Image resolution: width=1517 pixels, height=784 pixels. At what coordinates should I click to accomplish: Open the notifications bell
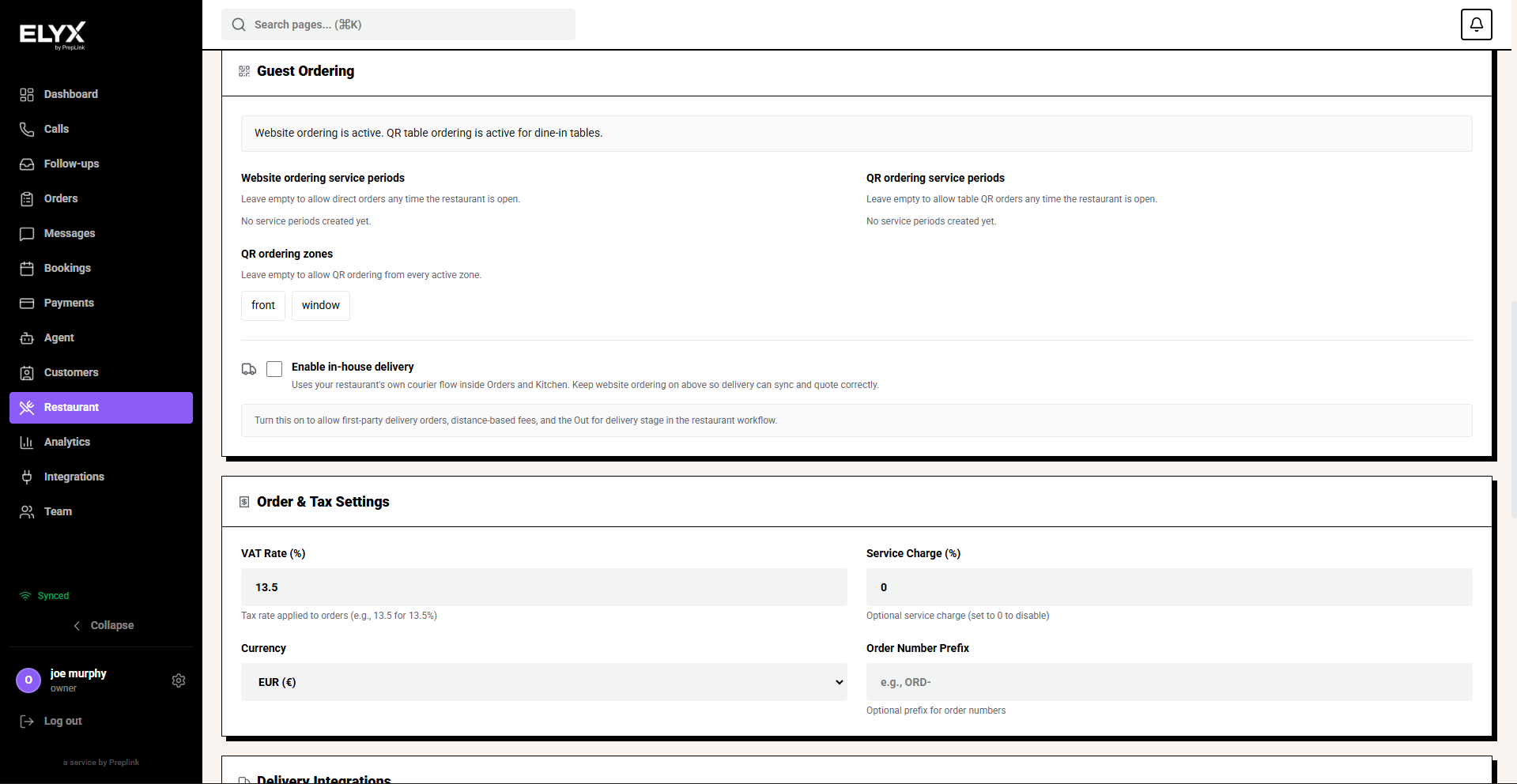(1476, 24)
